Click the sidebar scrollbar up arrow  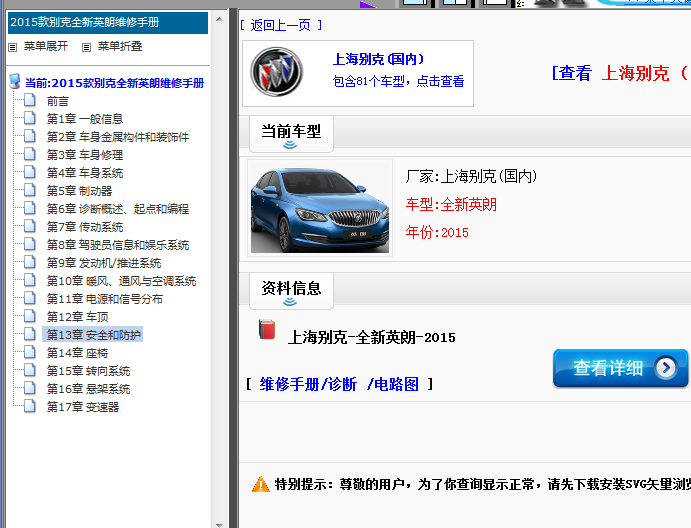pyautogui.click(x=219, y=19)
